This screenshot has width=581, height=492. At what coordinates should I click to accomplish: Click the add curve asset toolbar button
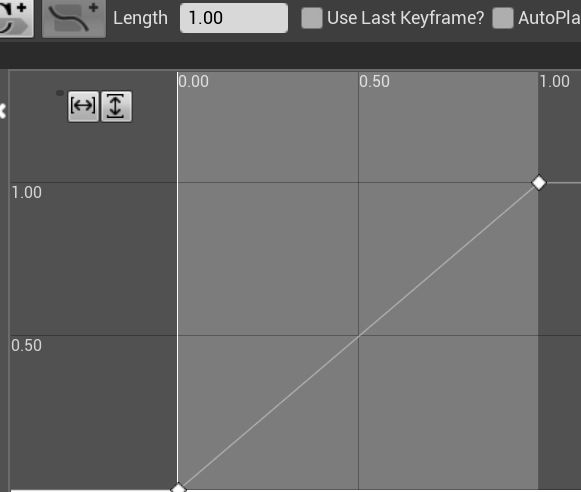point(74,19)
